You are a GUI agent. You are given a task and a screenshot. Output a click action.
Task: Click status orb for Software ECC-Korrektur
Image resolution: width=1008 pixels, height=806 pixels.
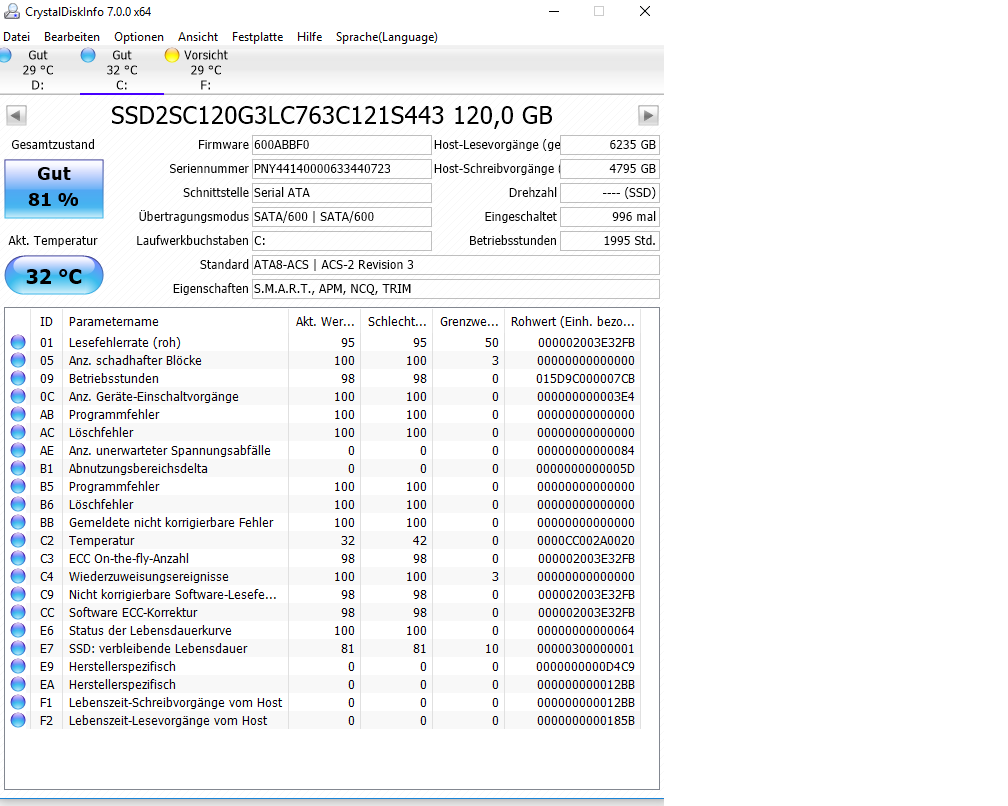click(18, 613)
